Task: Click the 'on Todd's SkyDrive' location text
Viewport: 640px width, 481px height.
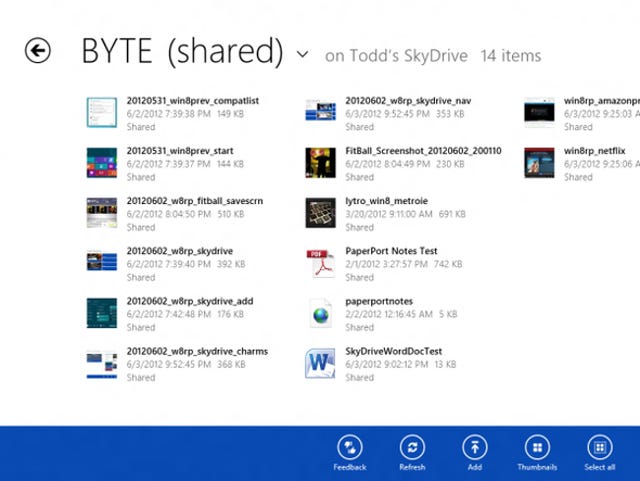Action: (396, 56)
